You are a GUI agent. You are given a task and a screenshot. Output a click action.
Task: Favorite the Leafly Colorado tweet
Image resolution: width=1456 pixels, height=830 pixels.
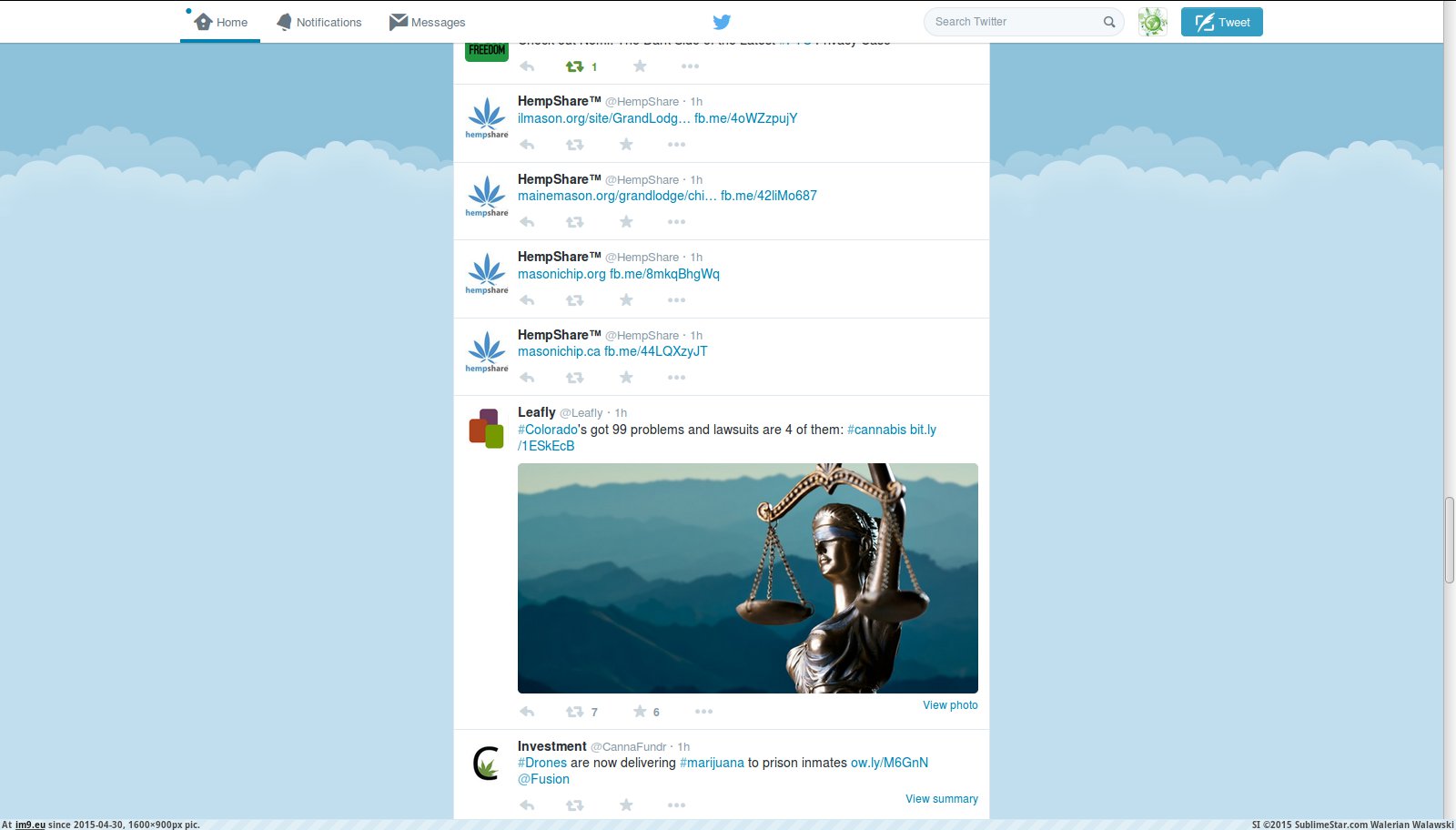(640, 712)
